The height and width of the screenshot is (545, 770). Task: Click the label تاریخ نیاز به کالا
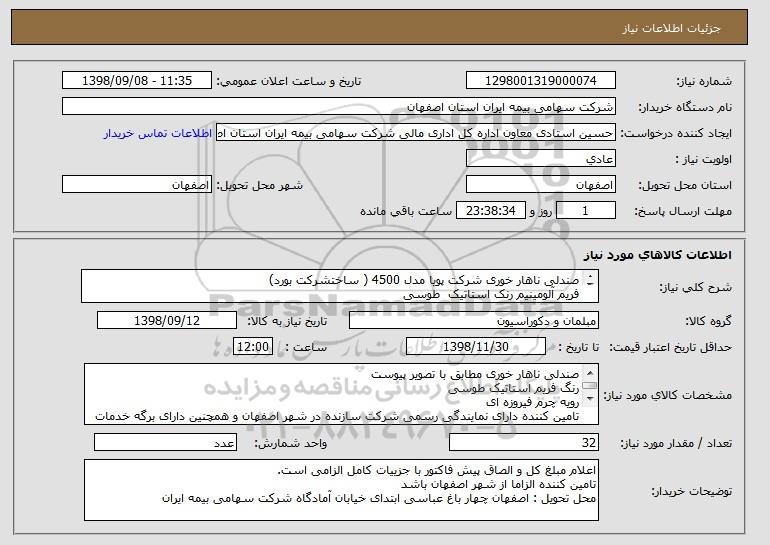click(287, 321)
